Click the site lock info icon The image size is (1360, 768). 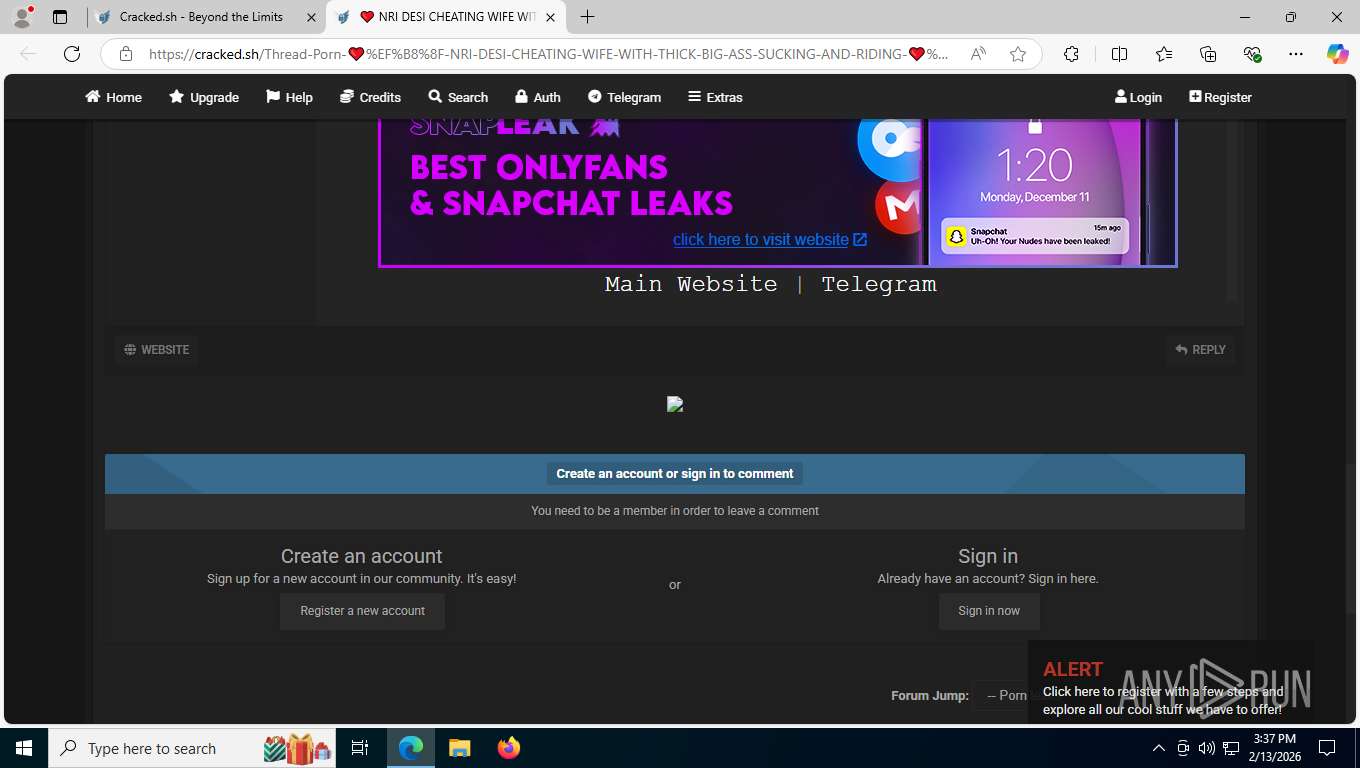coord(126,54)
